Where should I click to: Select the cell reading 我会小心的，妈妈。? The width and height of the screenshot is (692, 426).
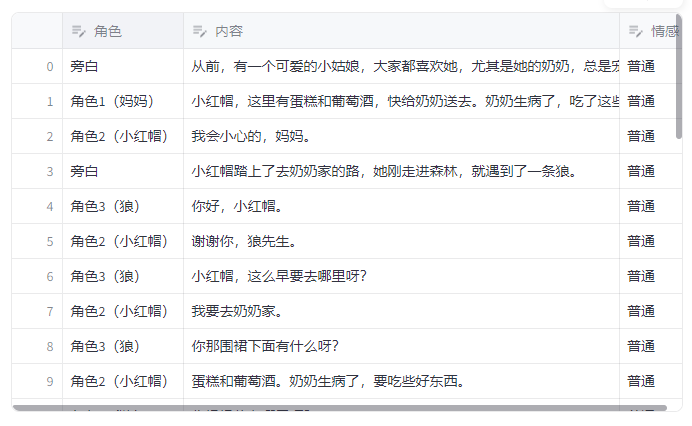251,136
